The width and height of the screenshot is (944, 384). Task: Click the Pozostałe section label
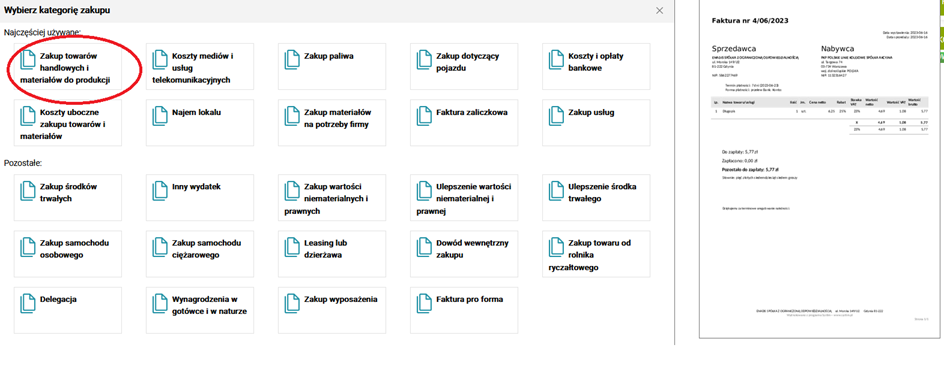[24, 163]
